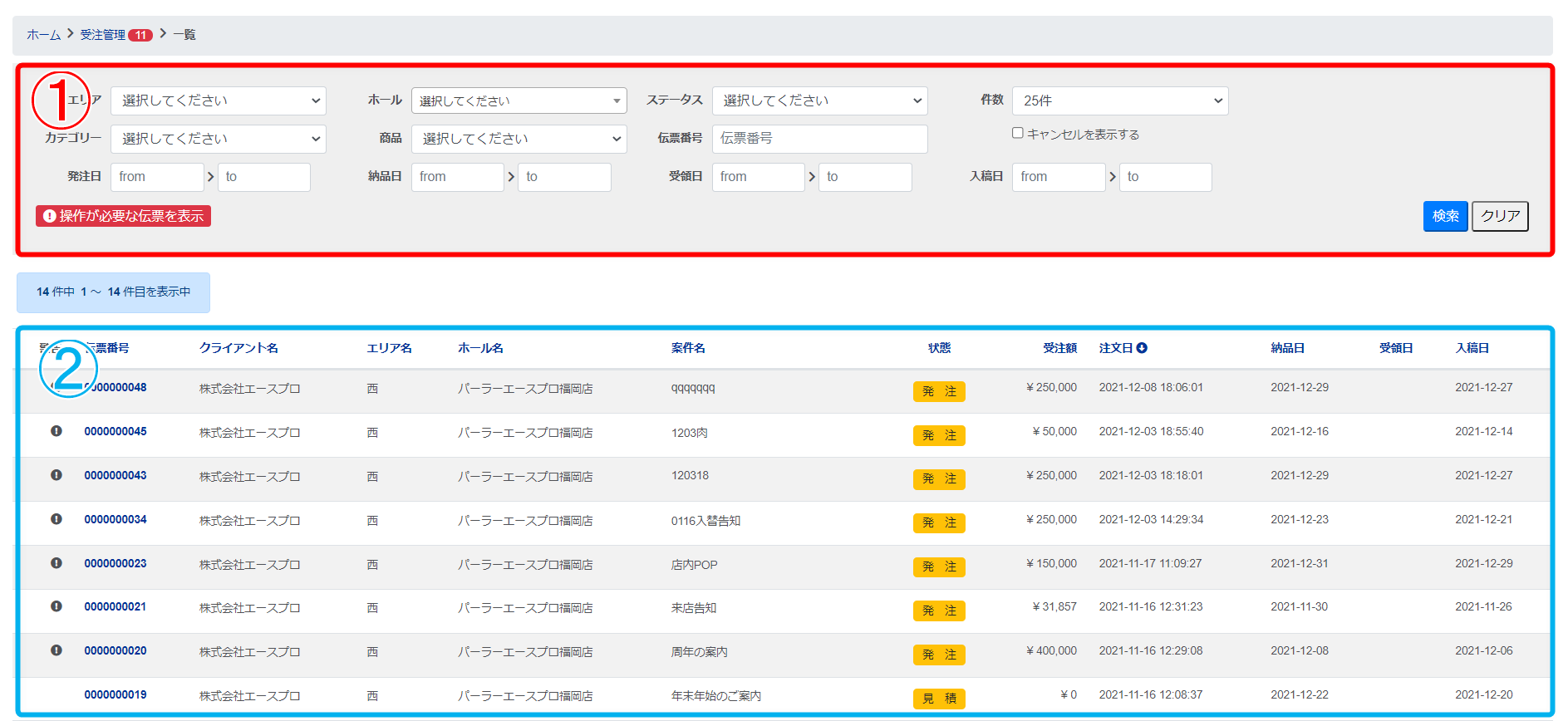Open order link 0000000019
Image resolution: width=1568 pixels, height=721 pixels.
coord(116,694)
